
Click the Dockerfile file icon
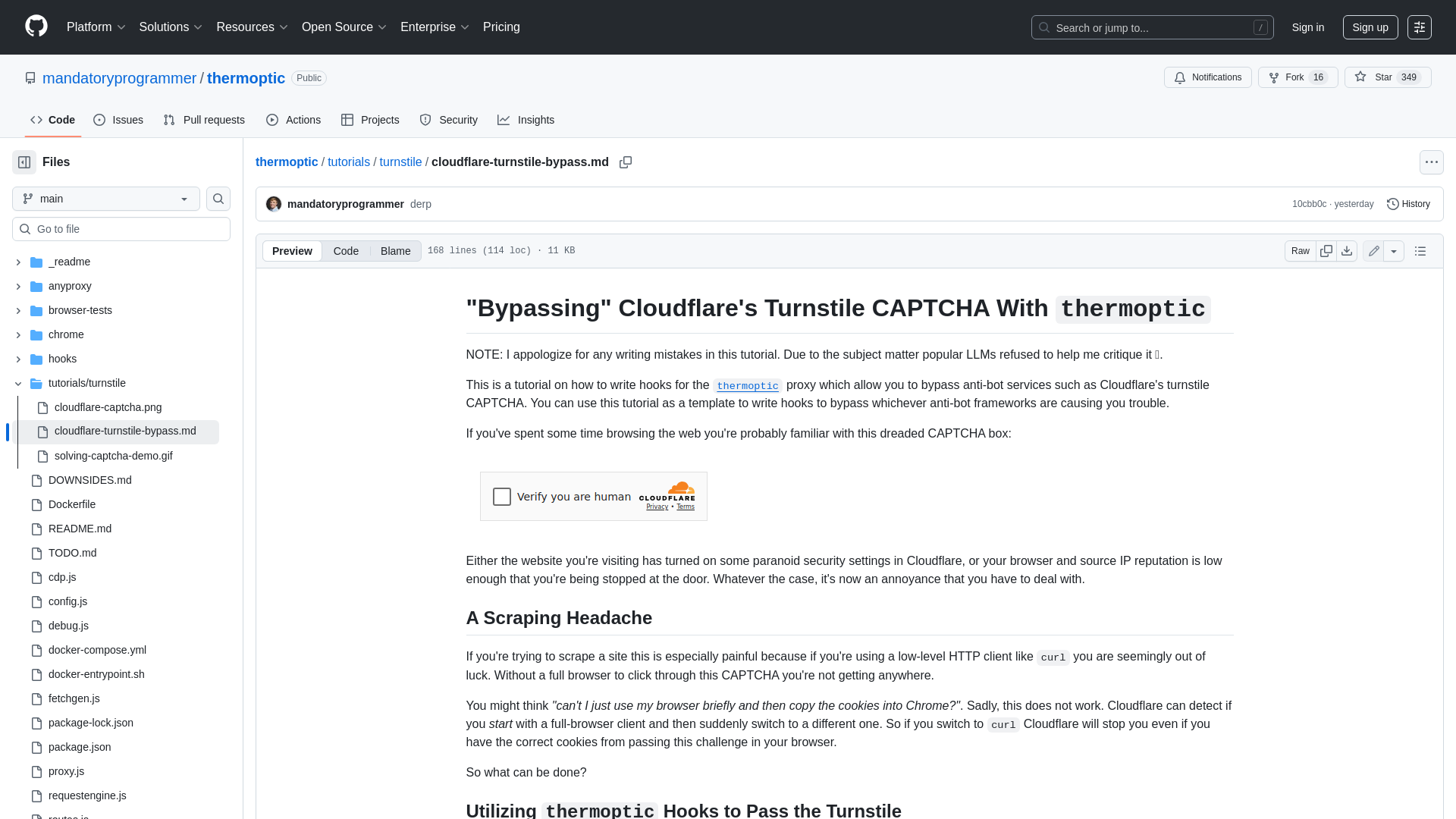point(36,505)
